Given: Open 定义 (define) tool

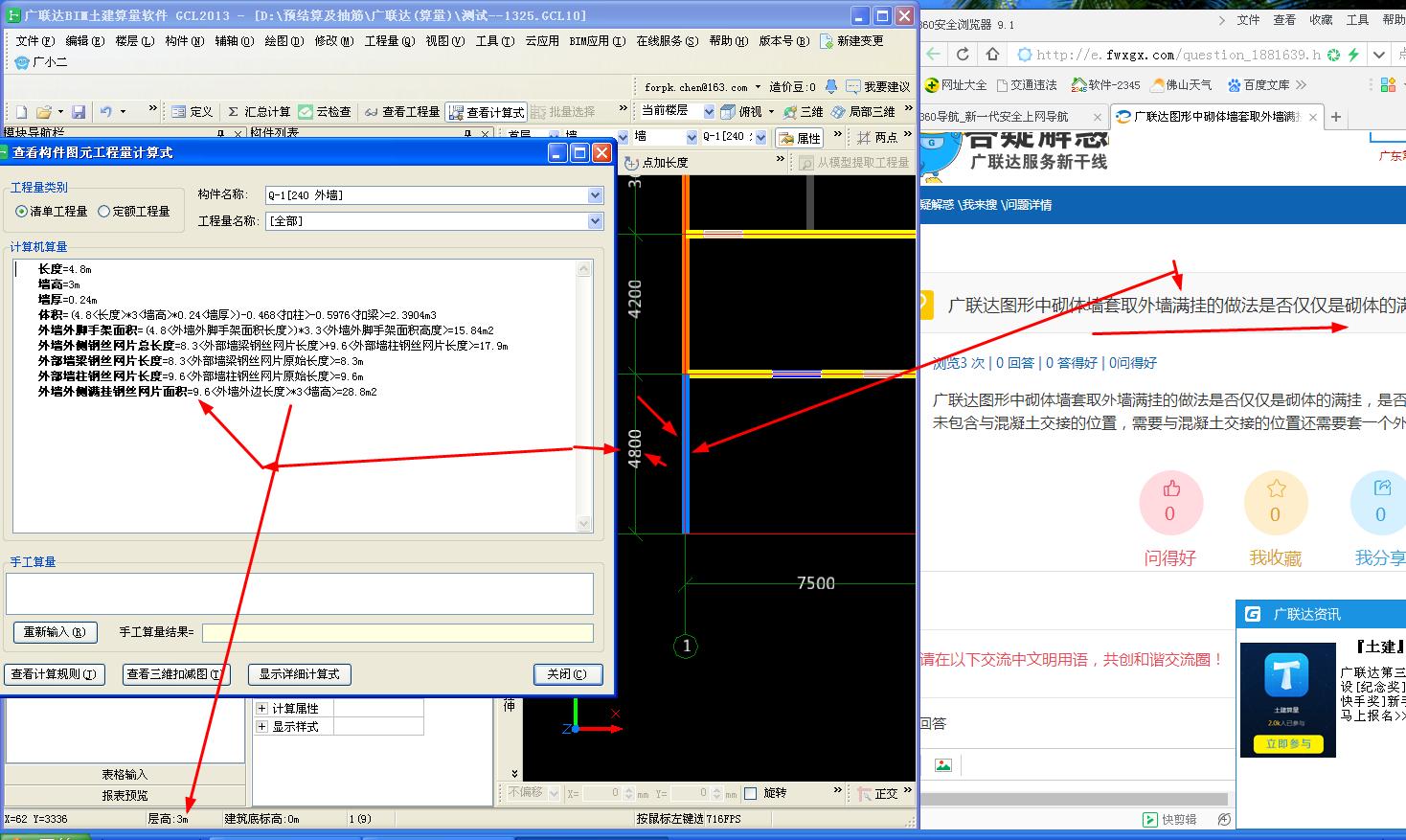Looking at the screenshot, I should (x=193, y=112).
